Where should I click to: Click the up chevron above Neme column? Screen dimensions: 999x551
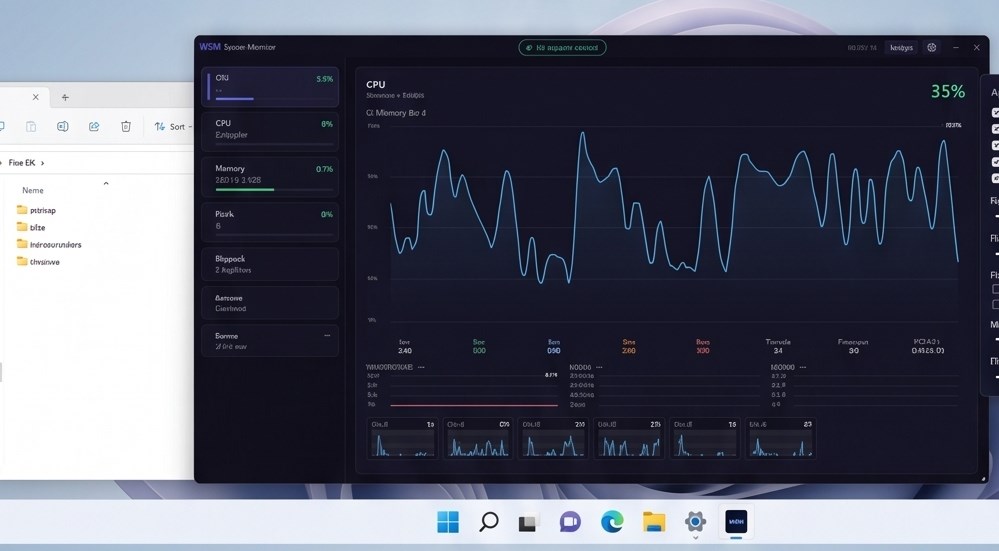[x=106, y=183]
